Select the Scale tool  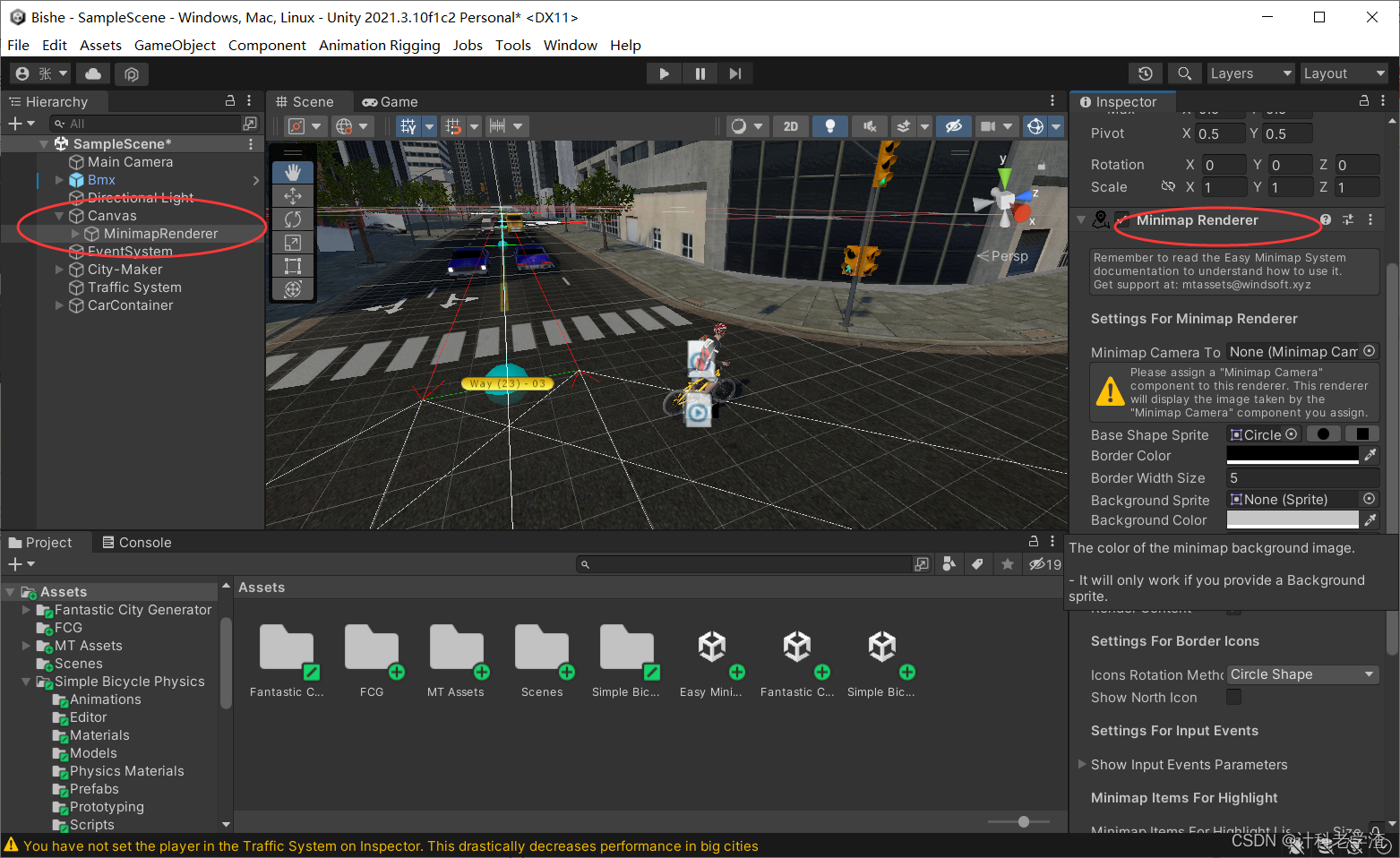pos(293,242)
